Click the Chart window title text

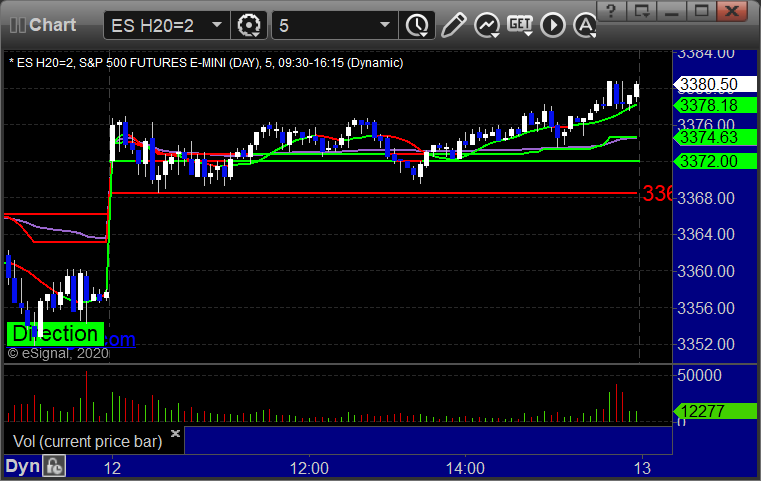[52, 25]
